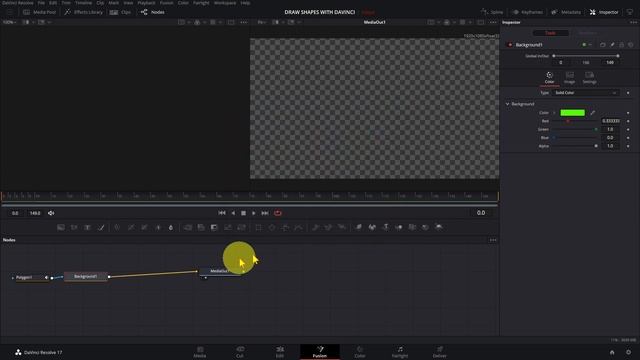Add a Text+ node from the toolbar
The width and height of the screenshot is (640, 360).
[x=87, y=227]
